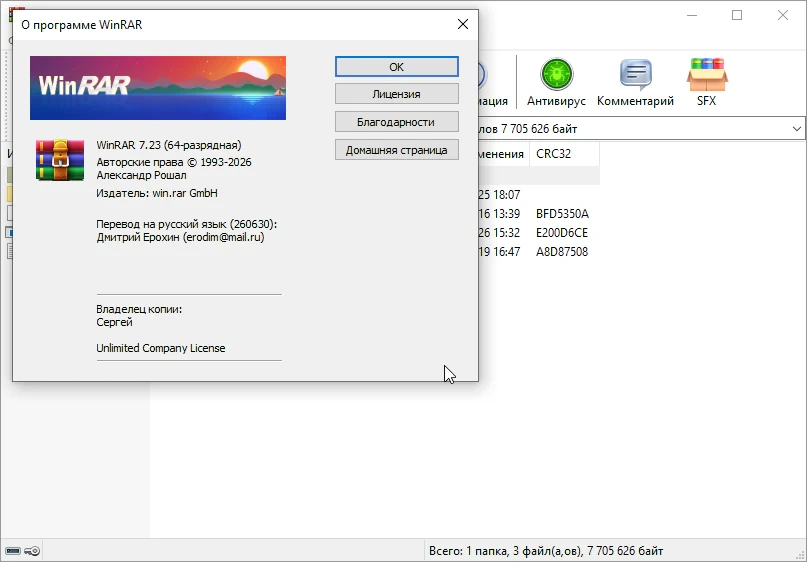807x562 pixels.
Task: Click the SFX toolbar icon
Action: pyautogui.click(x=707, y=82)
